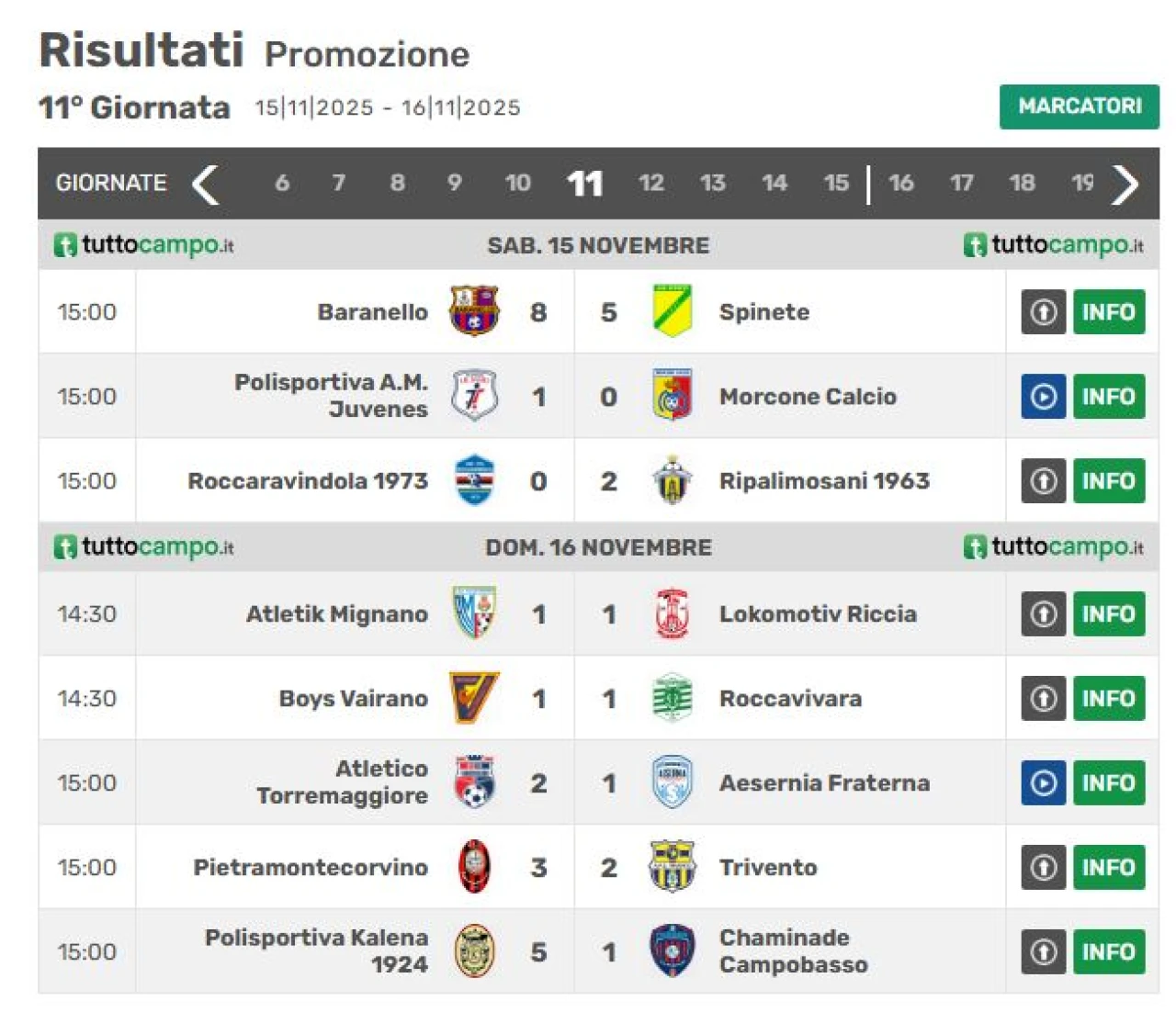This screenshot has width=1176, height=1012.
Task: Click the Chaminade Campobasso team crest
Action: coord(672,951)
